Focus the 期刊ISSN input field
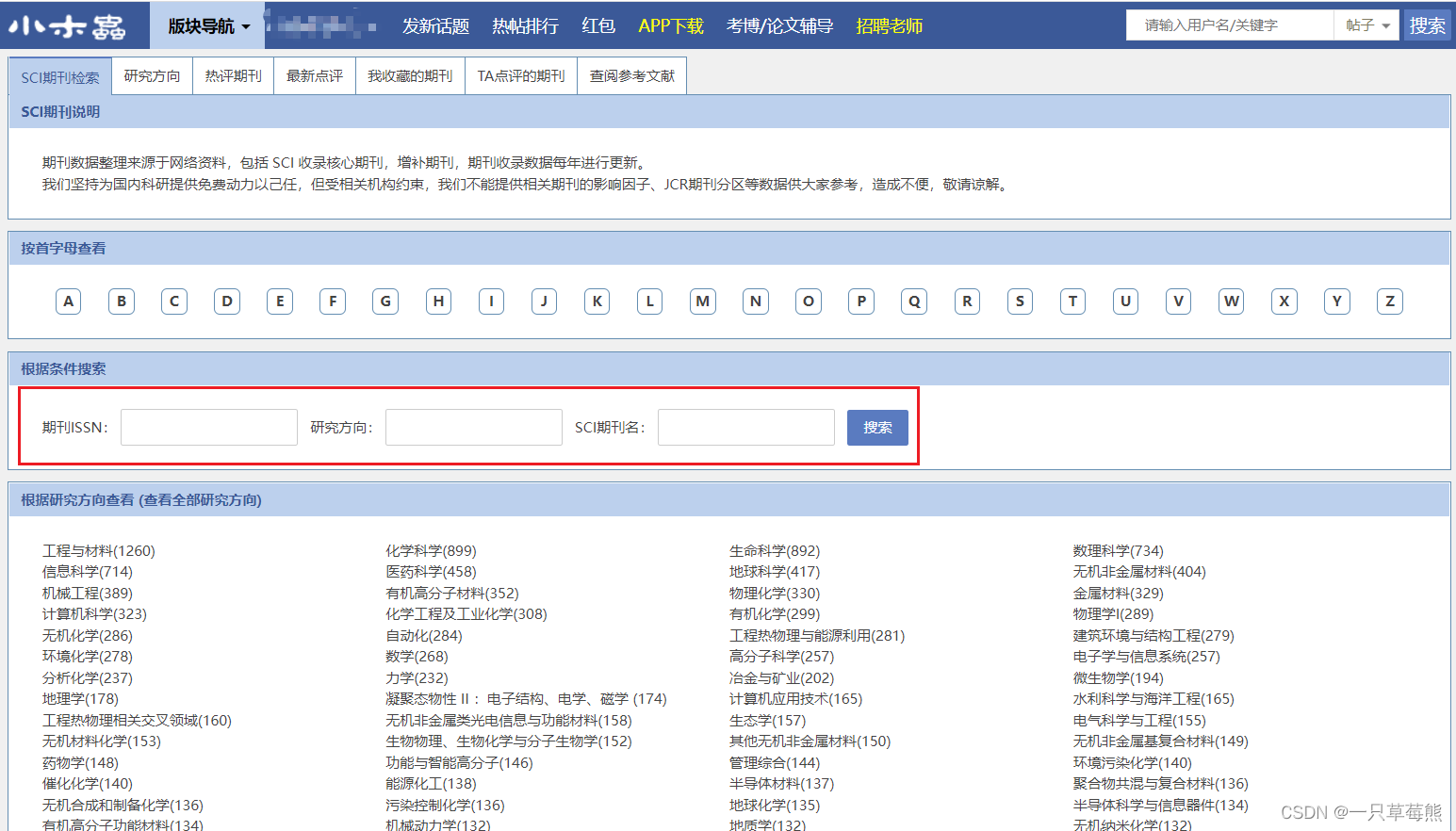 pyautogui.click(x=209, y=427)
